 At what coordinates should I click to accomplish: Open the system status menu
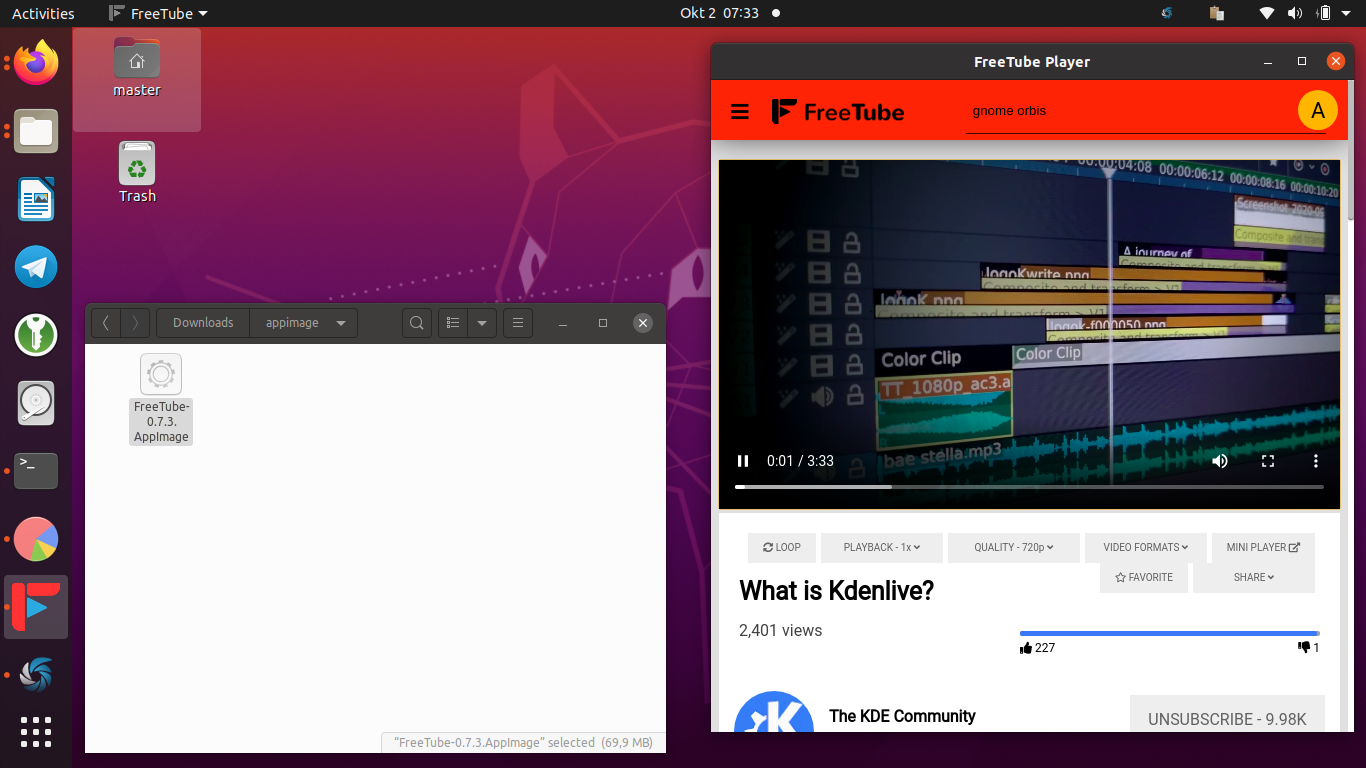click(1304, 13)
